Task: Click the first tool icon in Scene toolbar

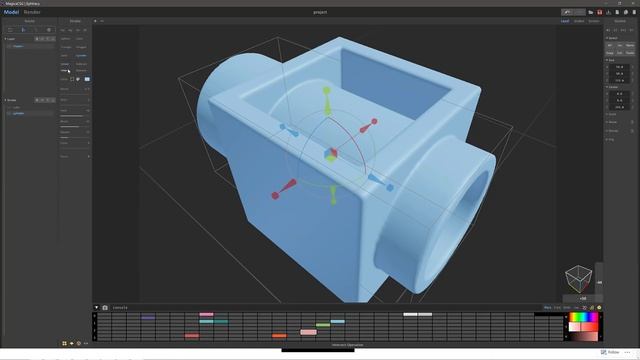Action: point(11,30)
